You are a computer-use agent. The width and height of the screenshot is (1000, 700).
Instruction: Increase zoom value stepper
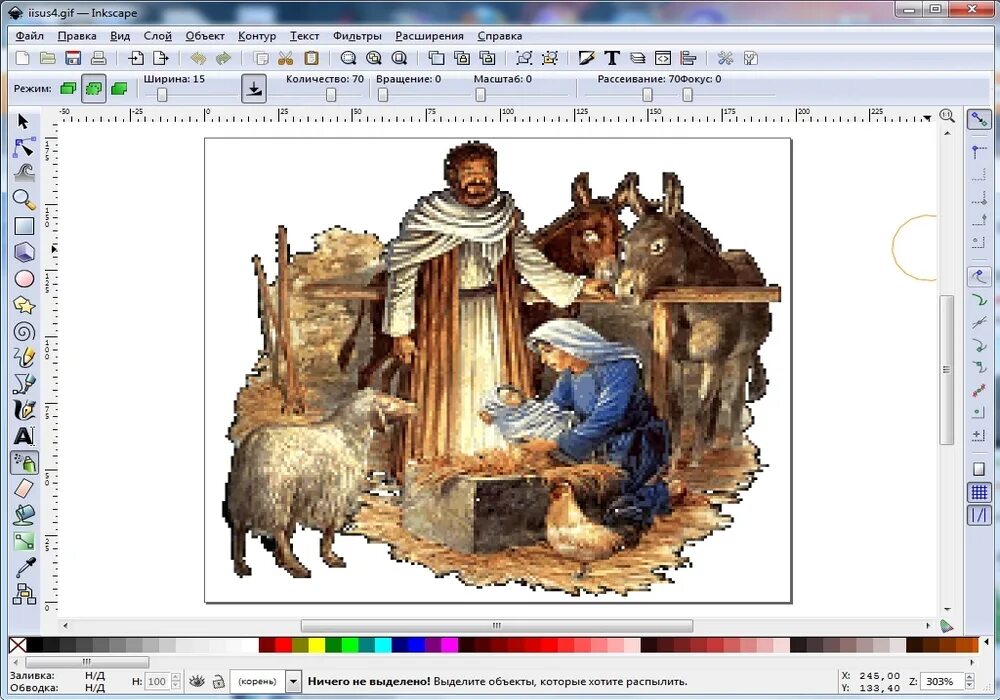[x=970, y=677]
